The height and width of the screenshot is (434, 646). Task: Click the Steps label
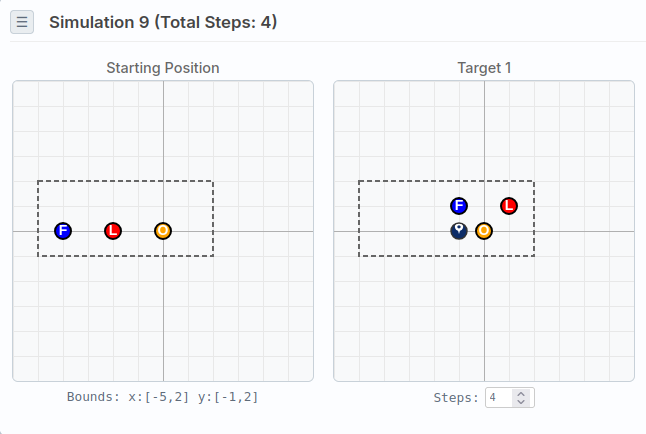pos(456,398)
